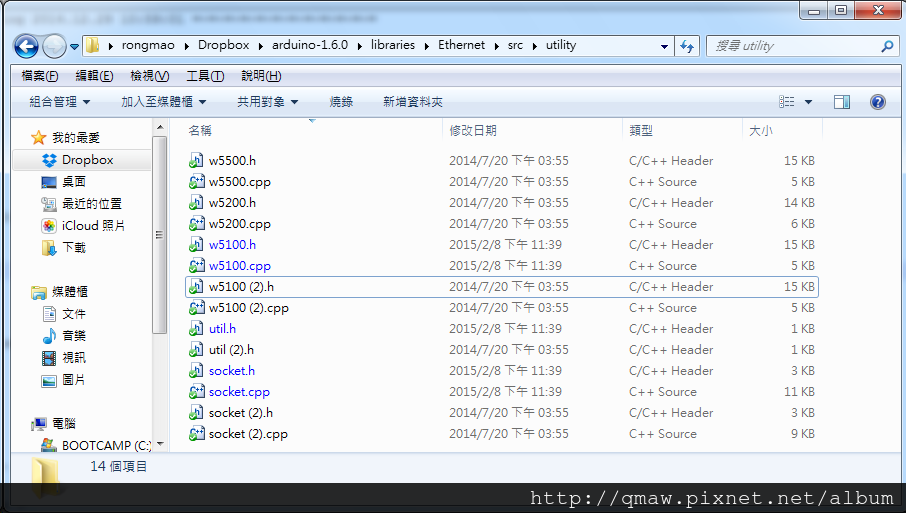Click the blue Help question mark icon

(x=878, y=102)
